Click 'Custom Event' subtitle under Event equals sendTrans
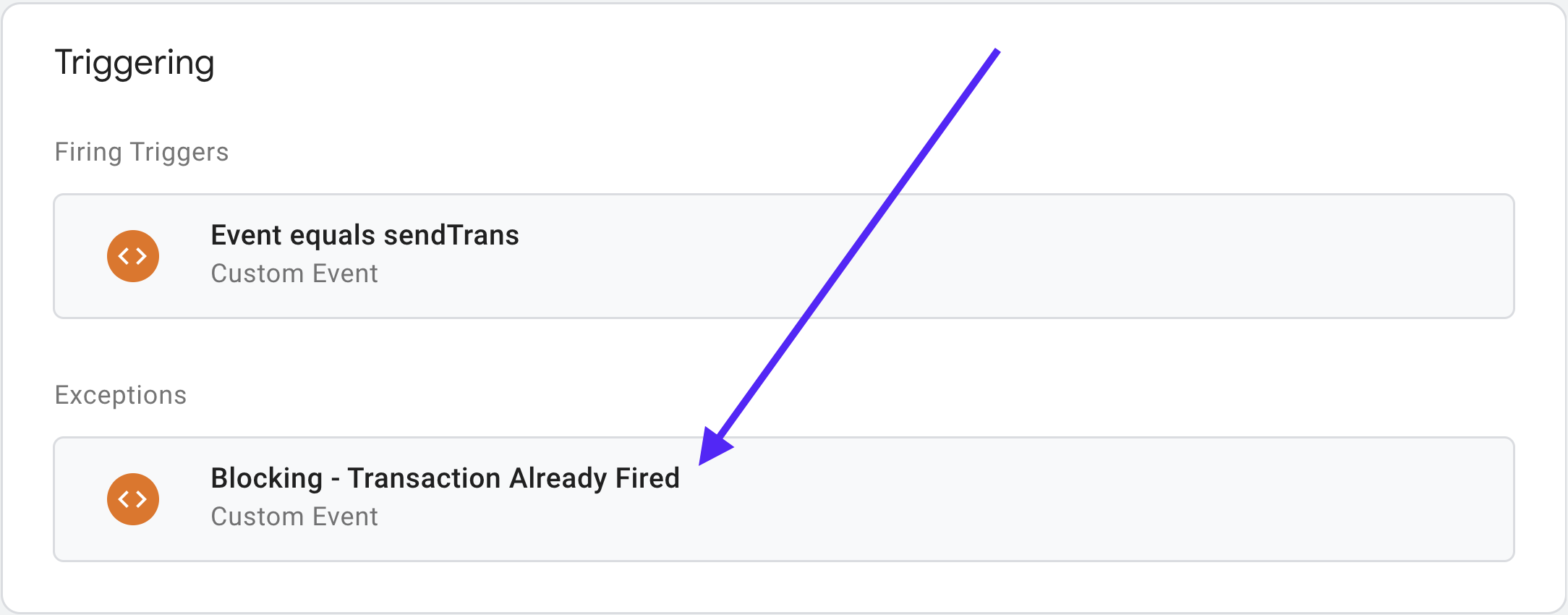This screenshot has height=615, width=1568. [x=294, y=274]
